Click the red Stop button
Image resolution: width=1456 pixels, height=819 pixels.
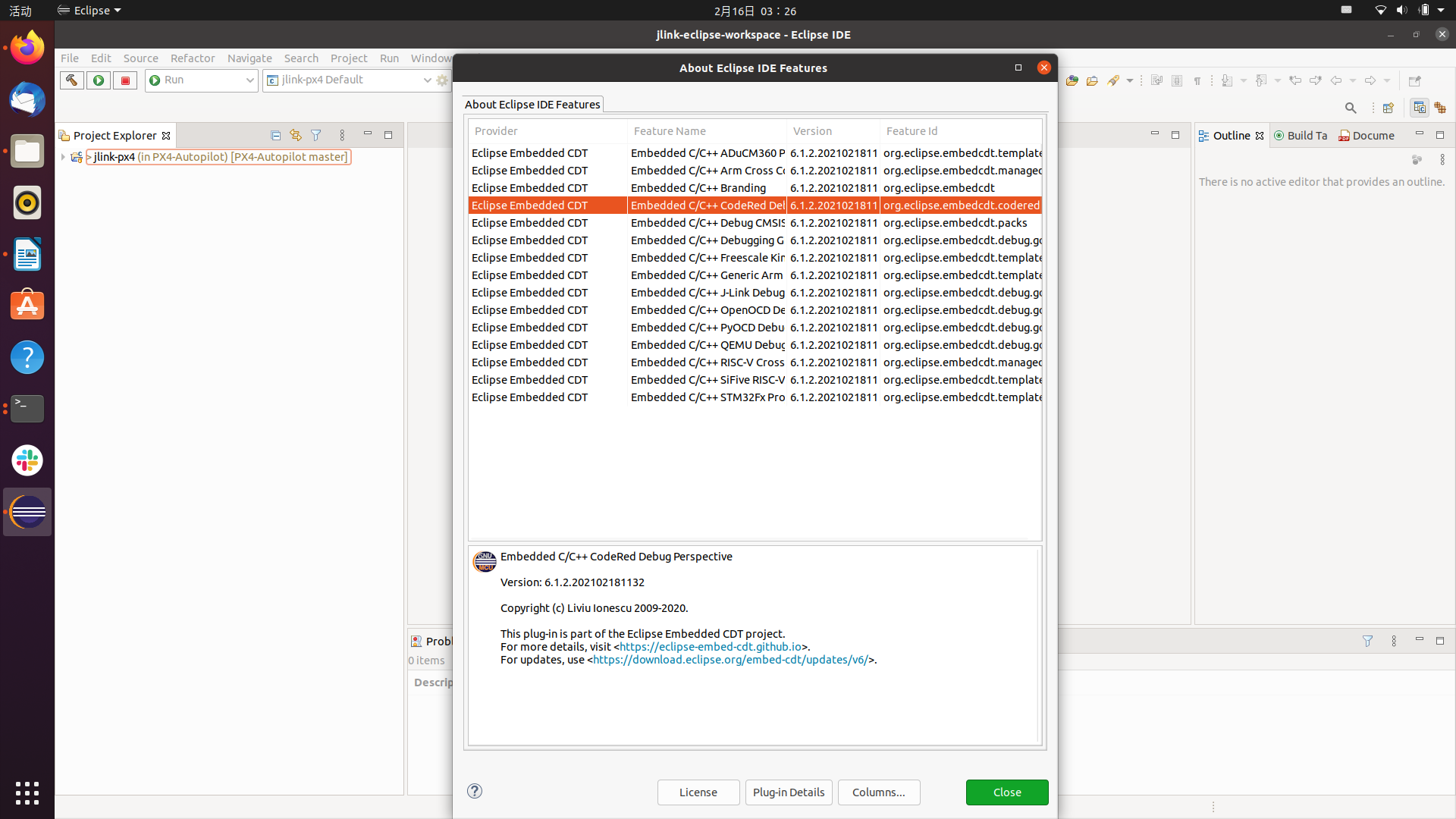125,80
